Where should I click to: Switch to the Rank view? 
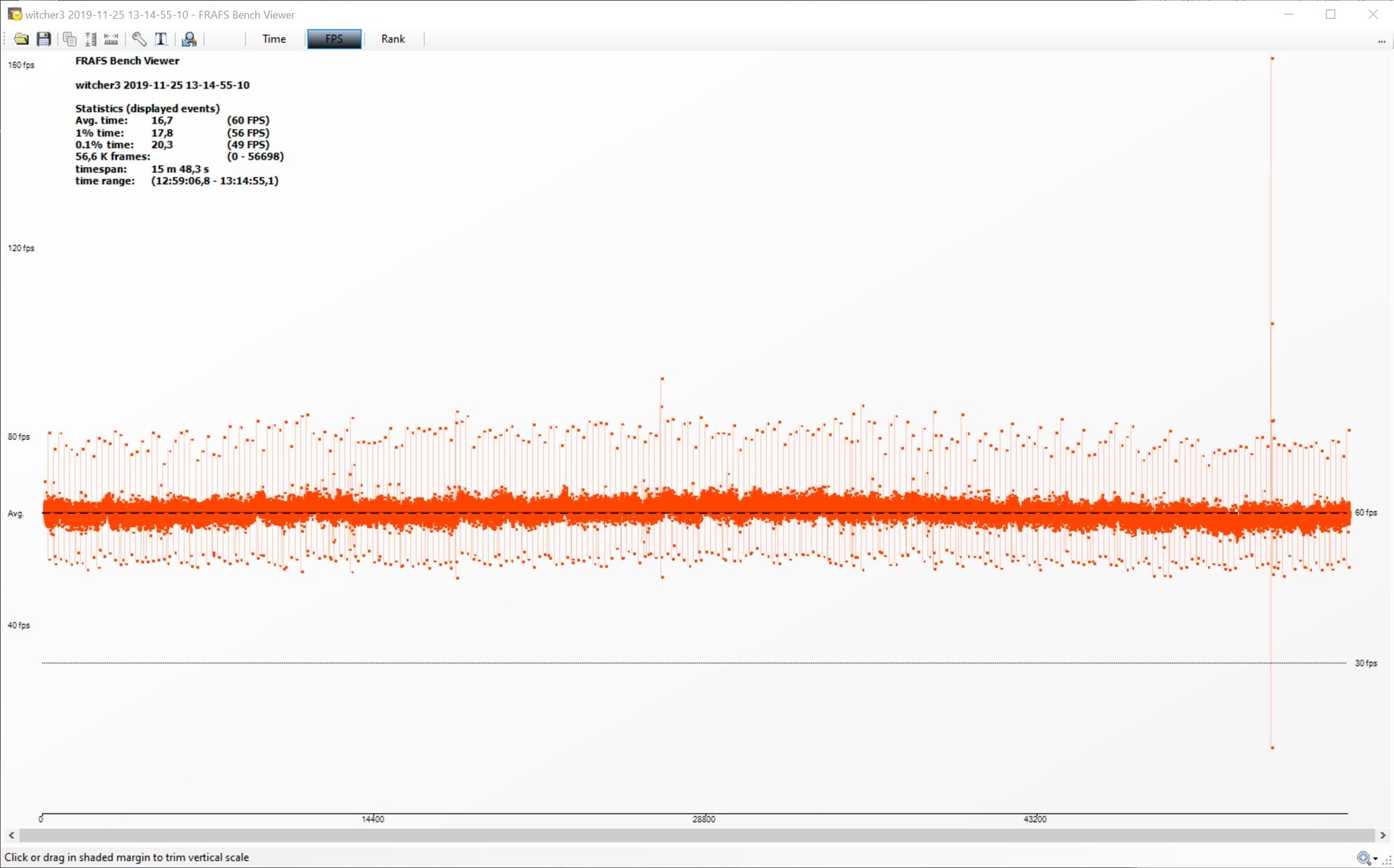pos(393,39)
